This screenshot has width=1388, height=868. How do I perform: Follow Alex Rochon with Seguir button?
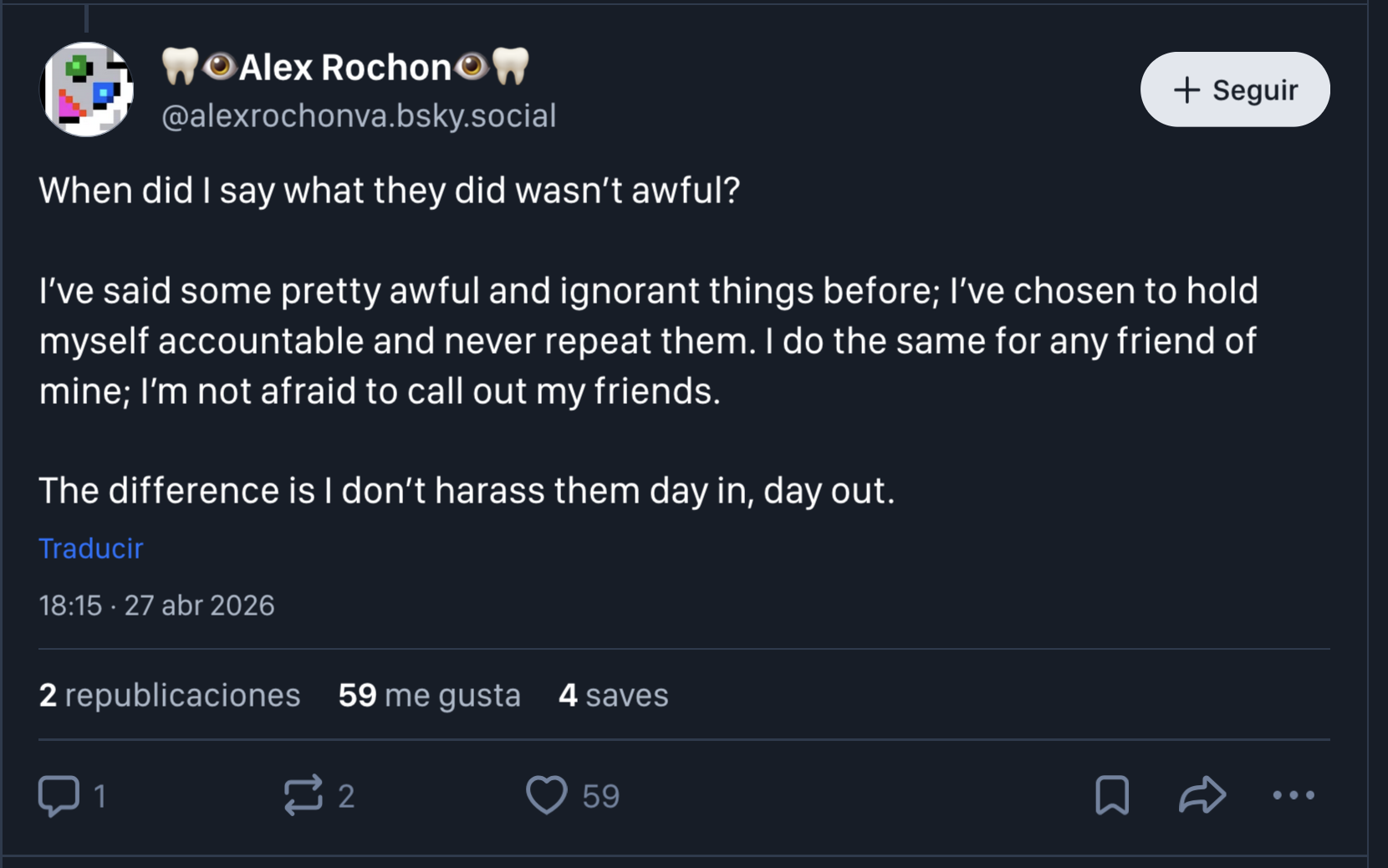pos(1235,89)
